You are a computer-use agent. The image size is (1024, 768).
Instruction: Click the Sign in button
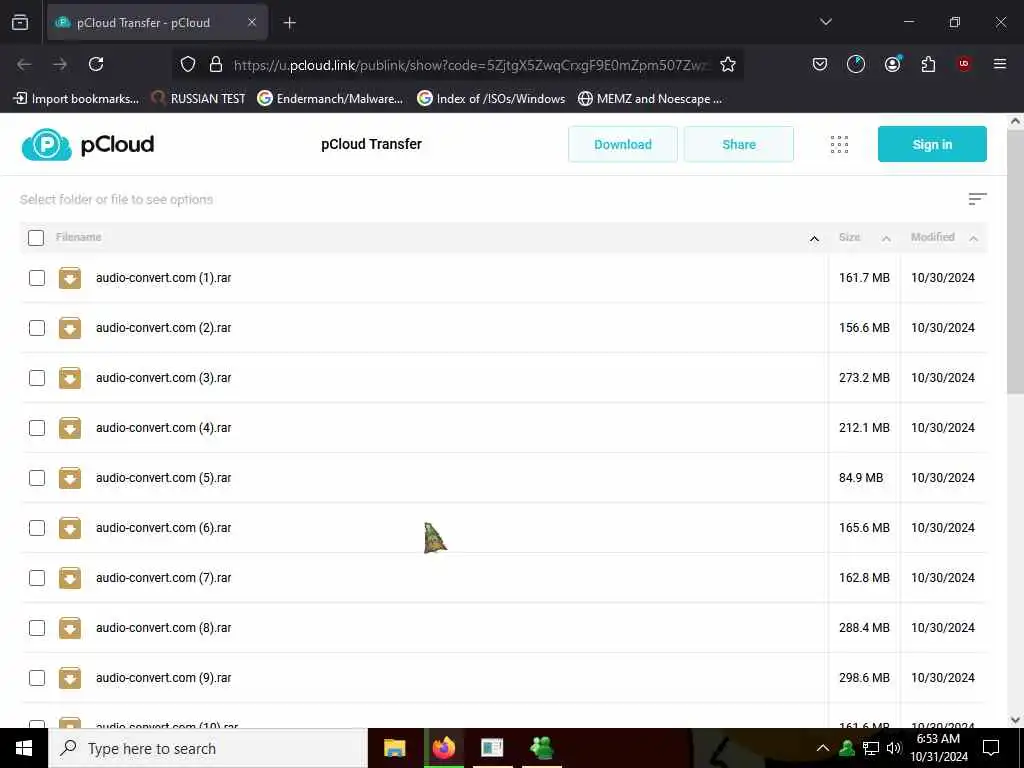[x=932, y=144]
